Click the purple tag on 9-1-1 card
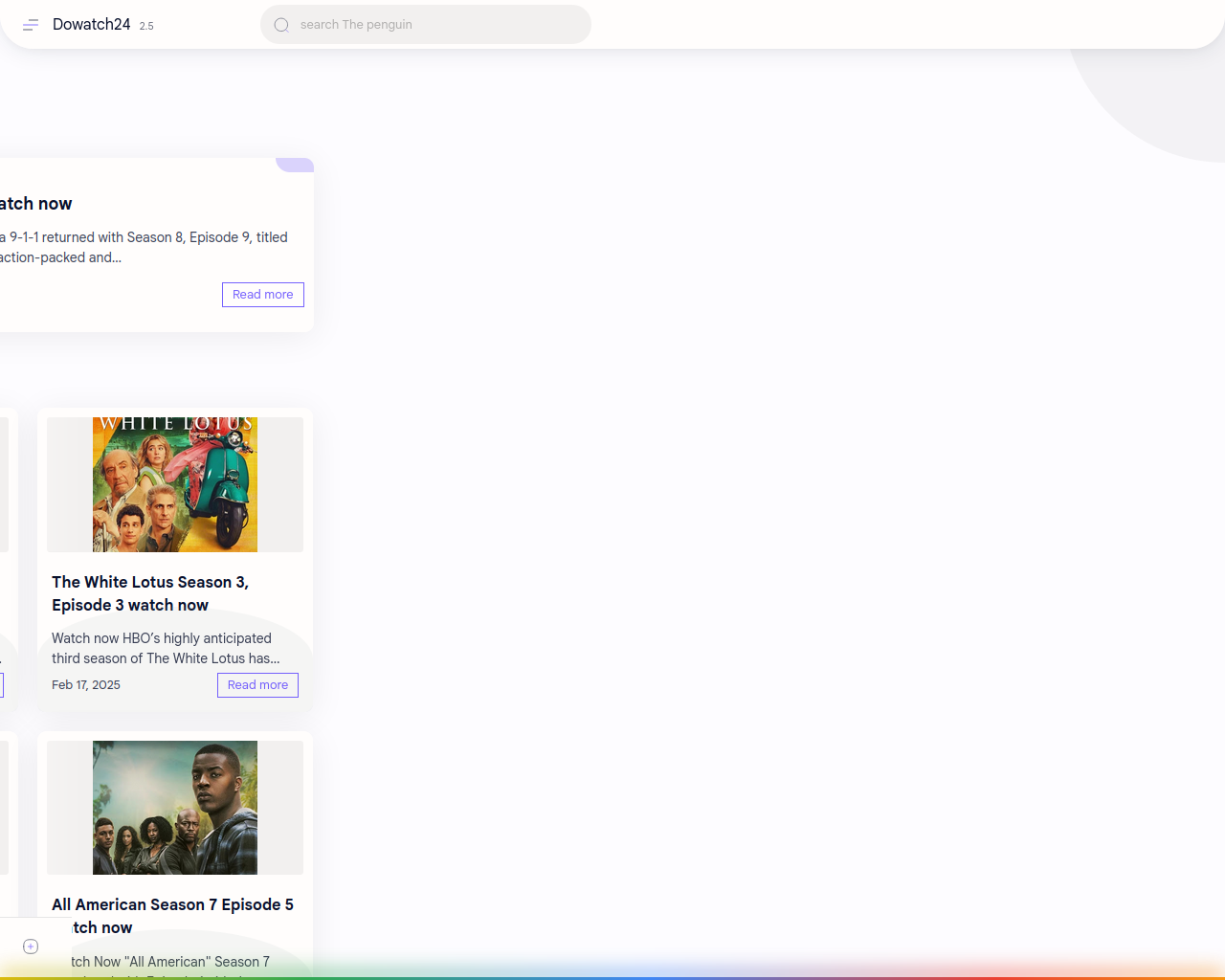Screen dimensions: 1225x980 [295, 165]
